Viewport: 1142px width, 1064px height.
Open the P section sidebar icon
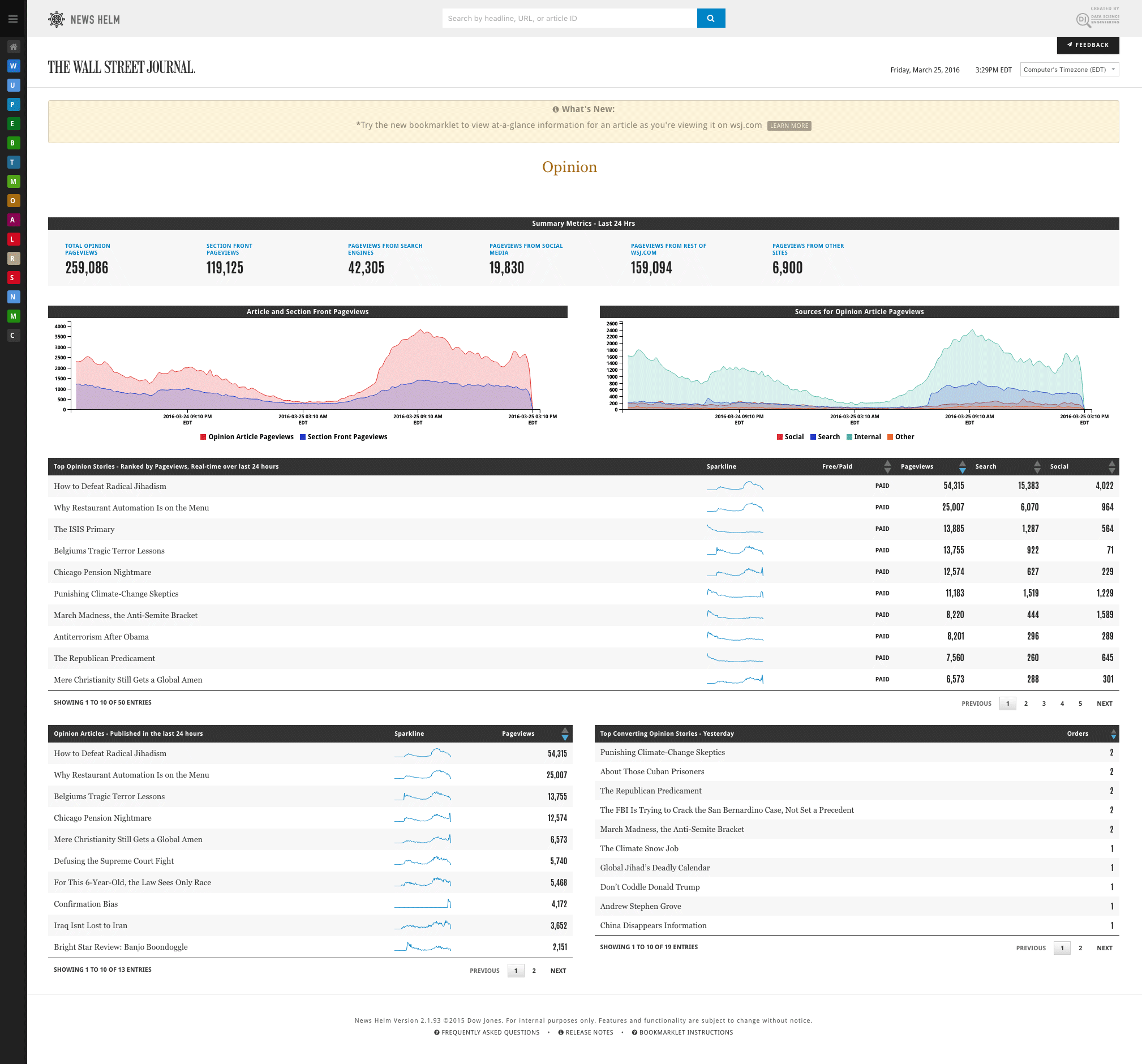click(x=13, y=105)
